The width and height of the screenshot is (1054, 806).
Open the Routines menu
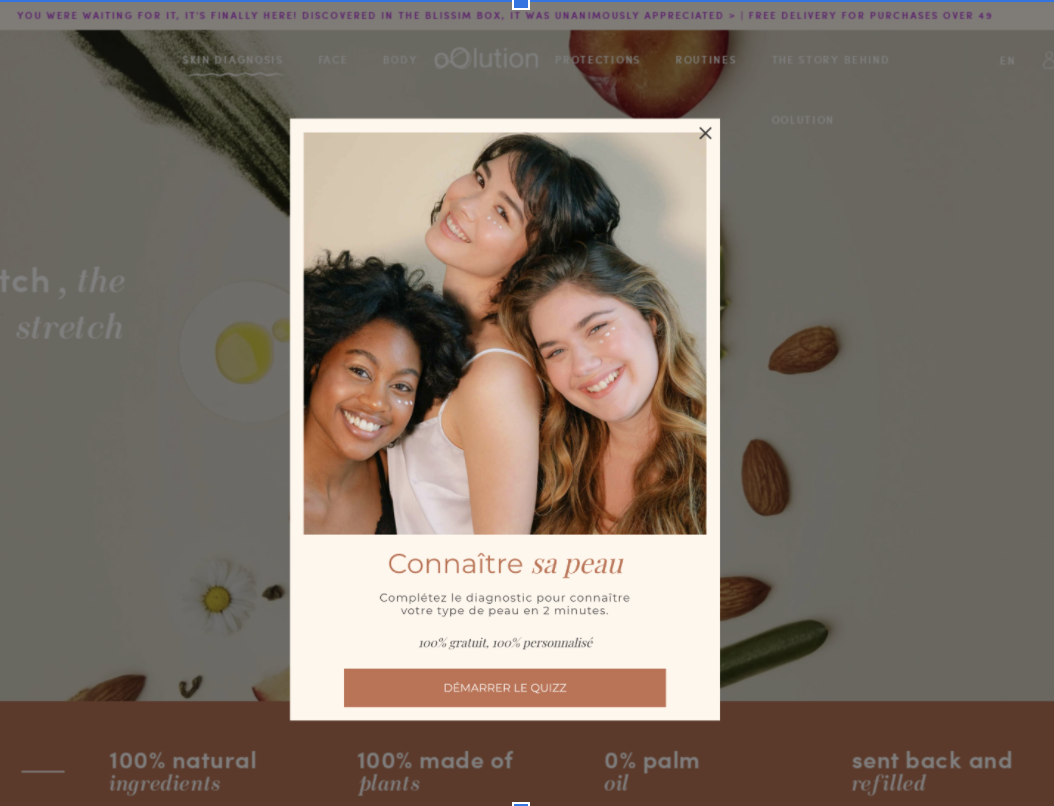pyautogui.click(x=706, y=60)
